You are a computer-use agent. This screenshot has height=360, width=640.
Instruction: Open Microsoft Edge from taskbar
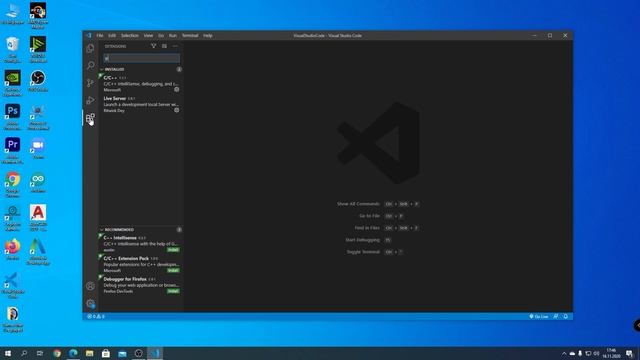click(73, 353)
